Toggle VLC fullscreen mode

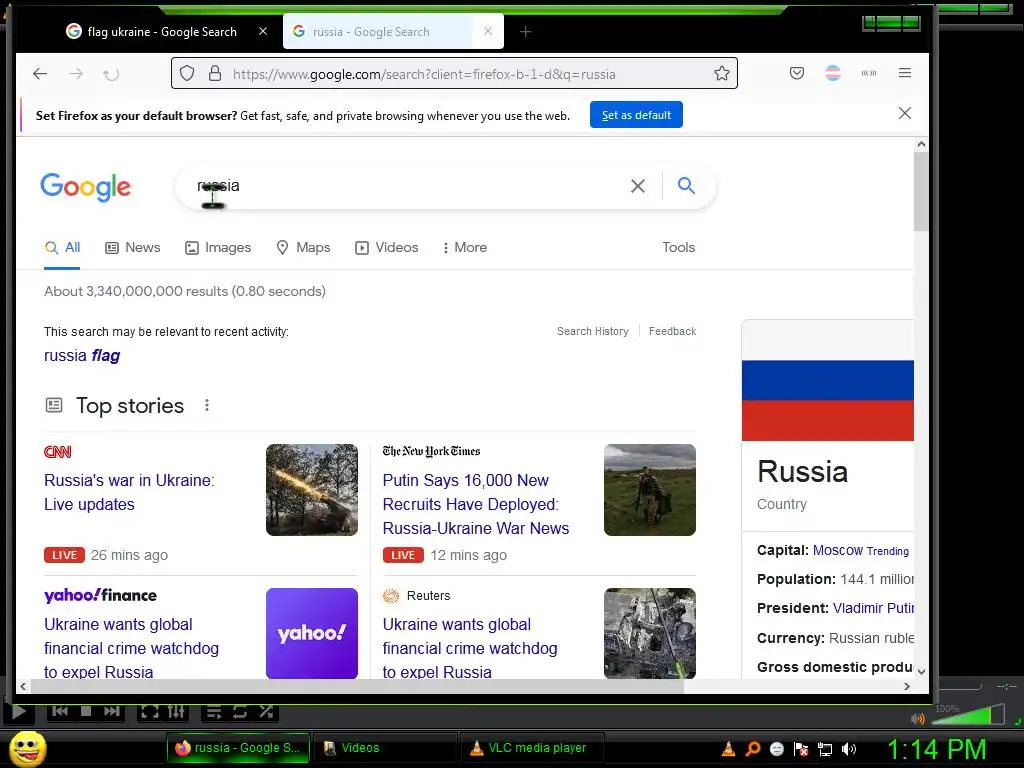(x=150, y=712)
